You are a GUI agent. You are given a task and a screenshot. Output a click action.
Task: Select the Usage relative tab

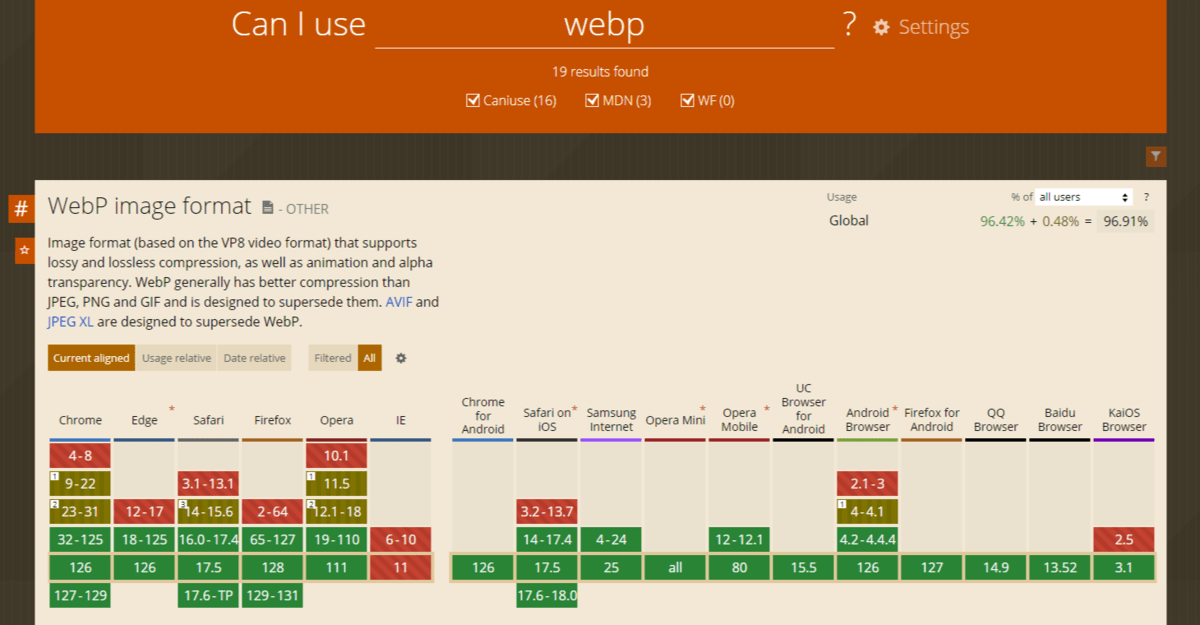pyautogui.click(x=177, y=358)
